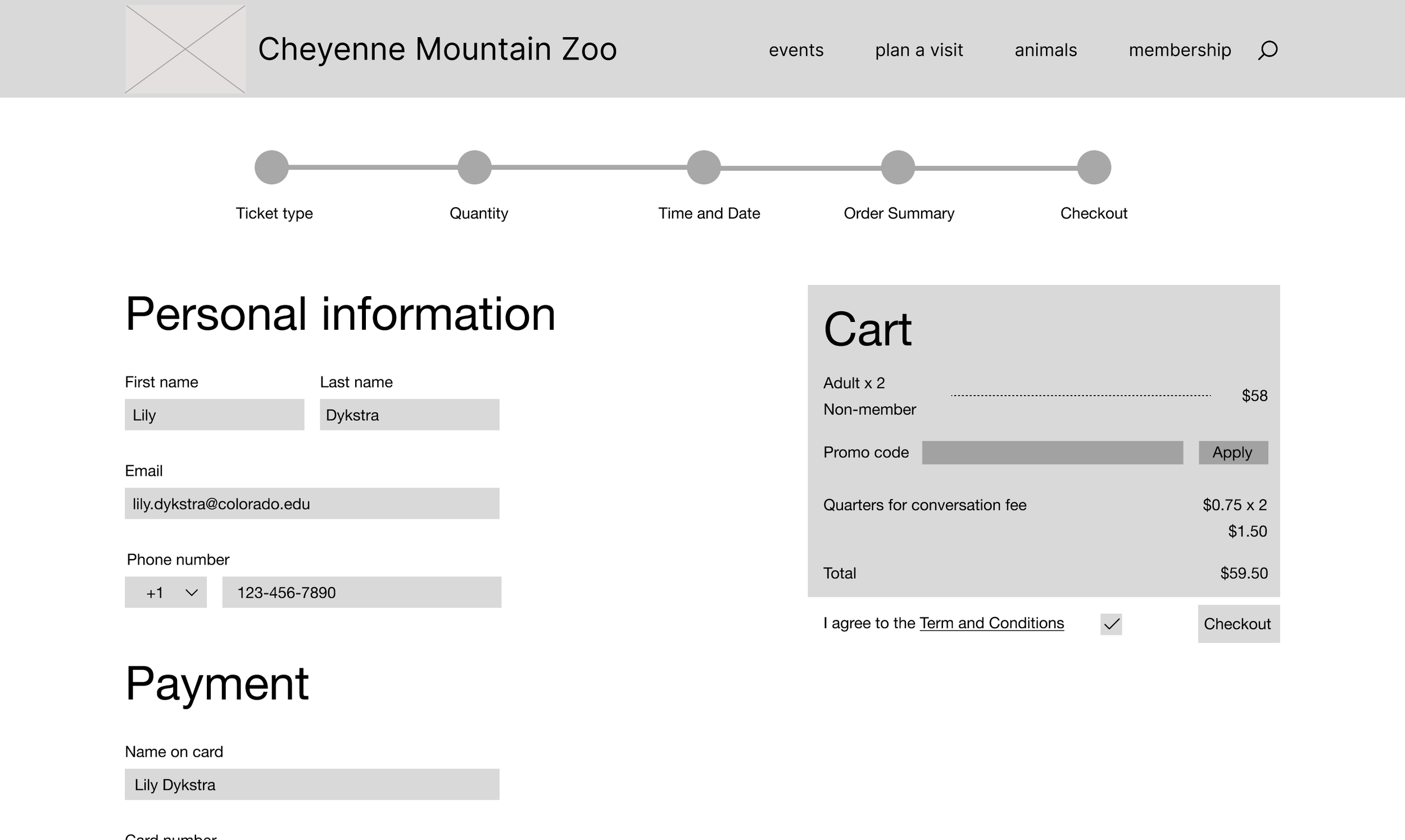
Task: Focus the Email input field
Action: pos(312,503)
